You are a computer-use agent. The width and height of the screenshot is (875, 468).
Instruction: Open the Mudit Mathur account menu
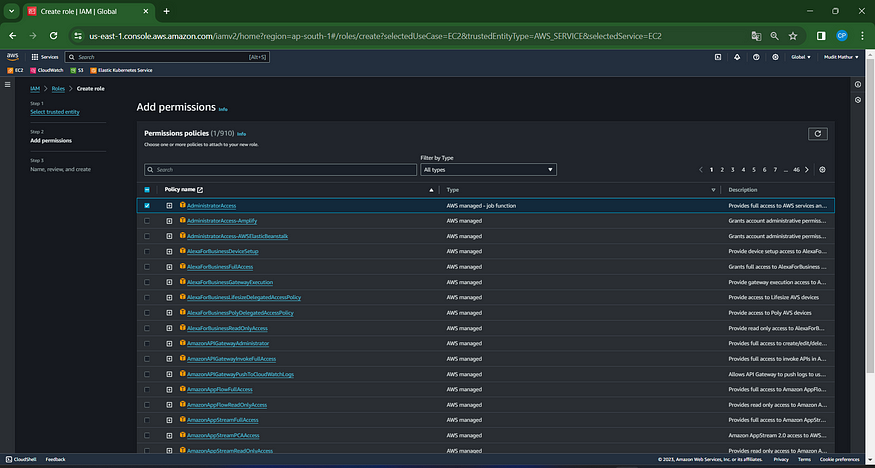pos(840,57)
